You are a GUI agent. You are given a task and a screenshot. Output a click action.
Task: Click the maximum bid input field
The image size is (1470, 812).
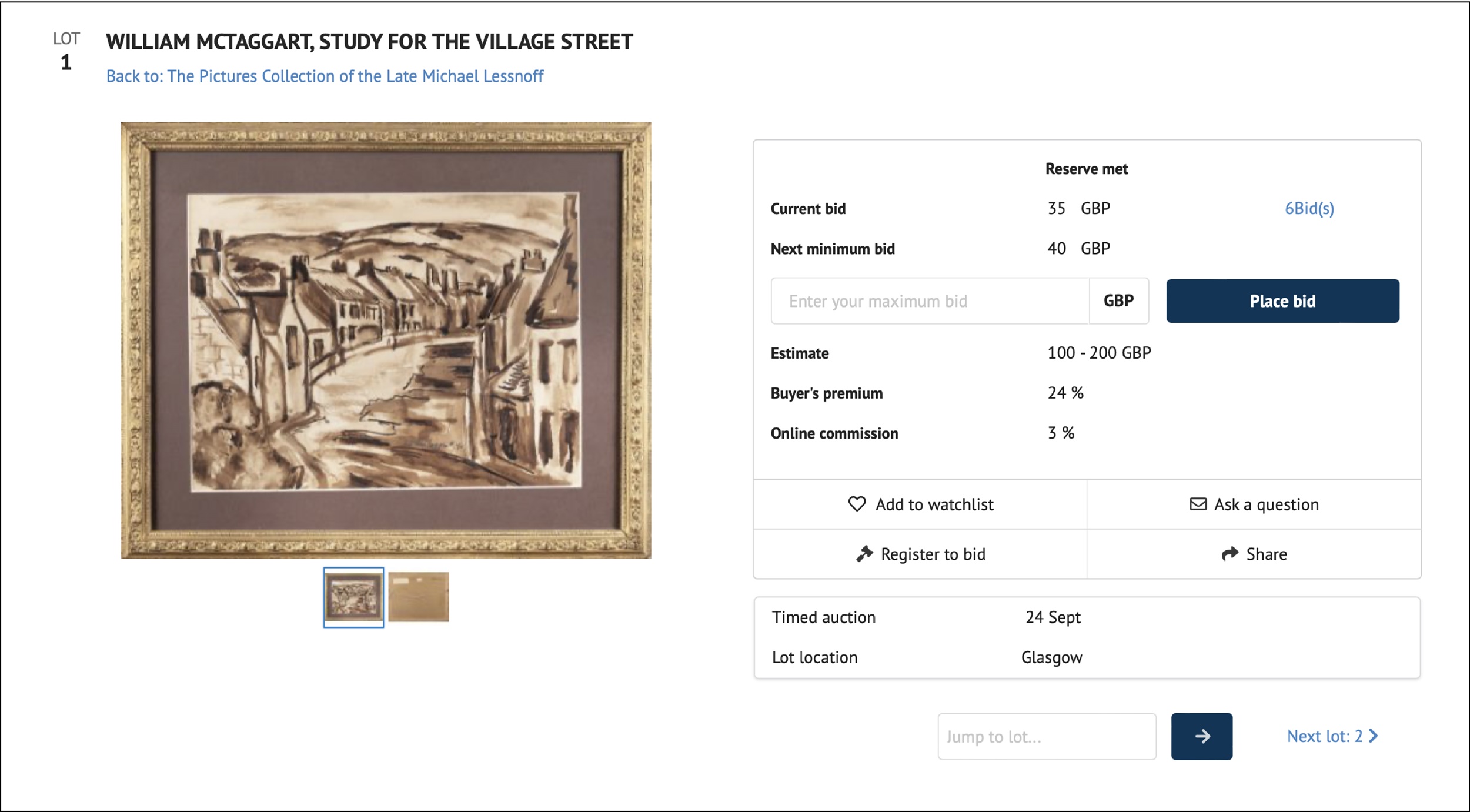(x=930, y=301)
